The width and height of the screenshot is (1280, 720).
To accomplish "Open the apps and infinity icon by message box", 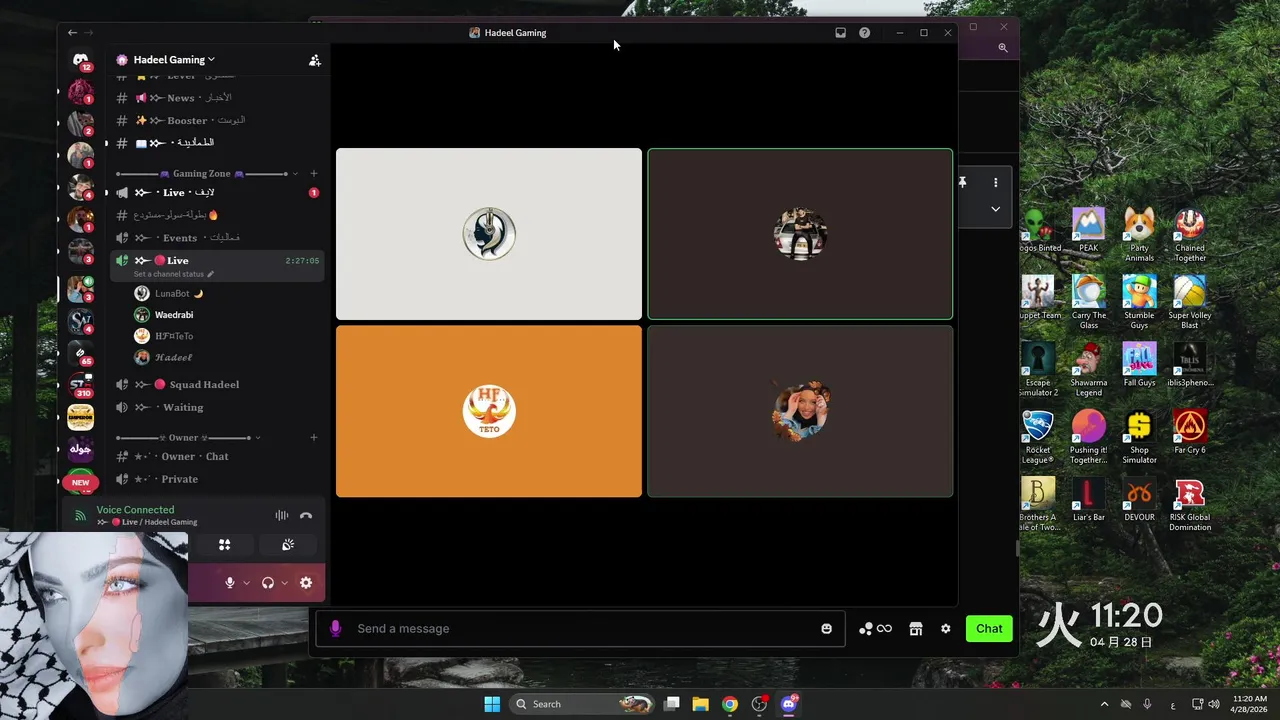I will click(875, 629).
